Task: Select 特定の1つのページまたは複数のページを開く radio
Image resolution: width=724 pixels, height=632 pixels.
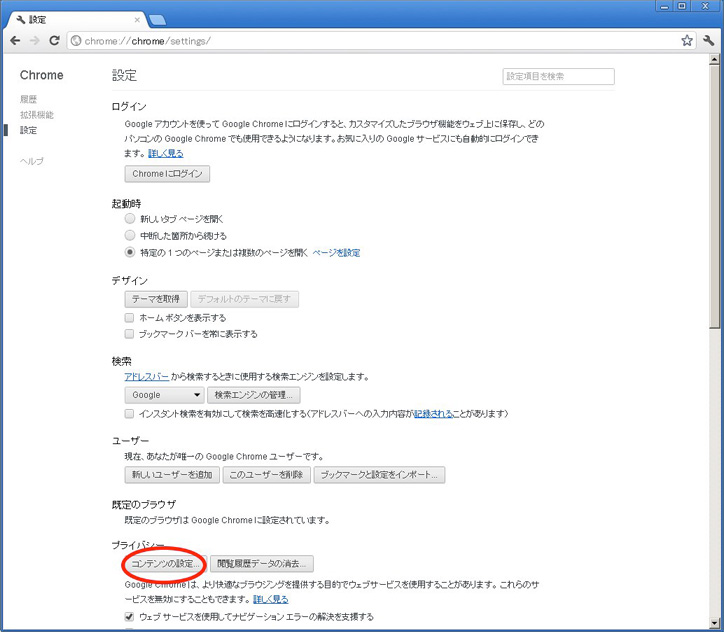Action: click(x=130, y=252)
